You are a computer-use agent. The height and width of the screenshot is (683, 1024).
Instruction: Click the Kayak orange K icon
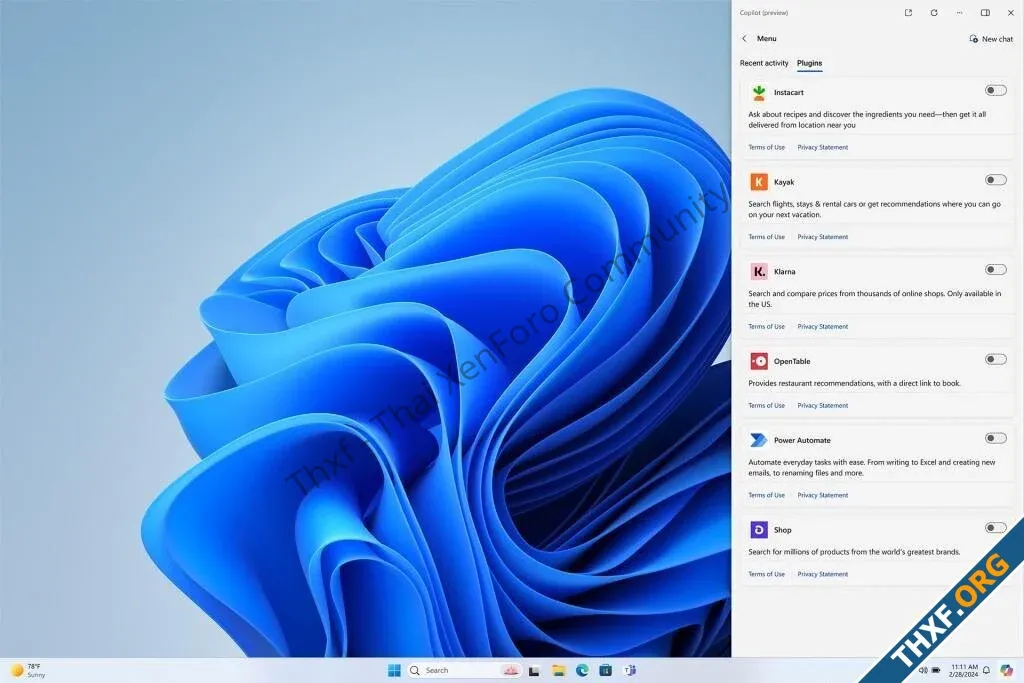point(758,182)
